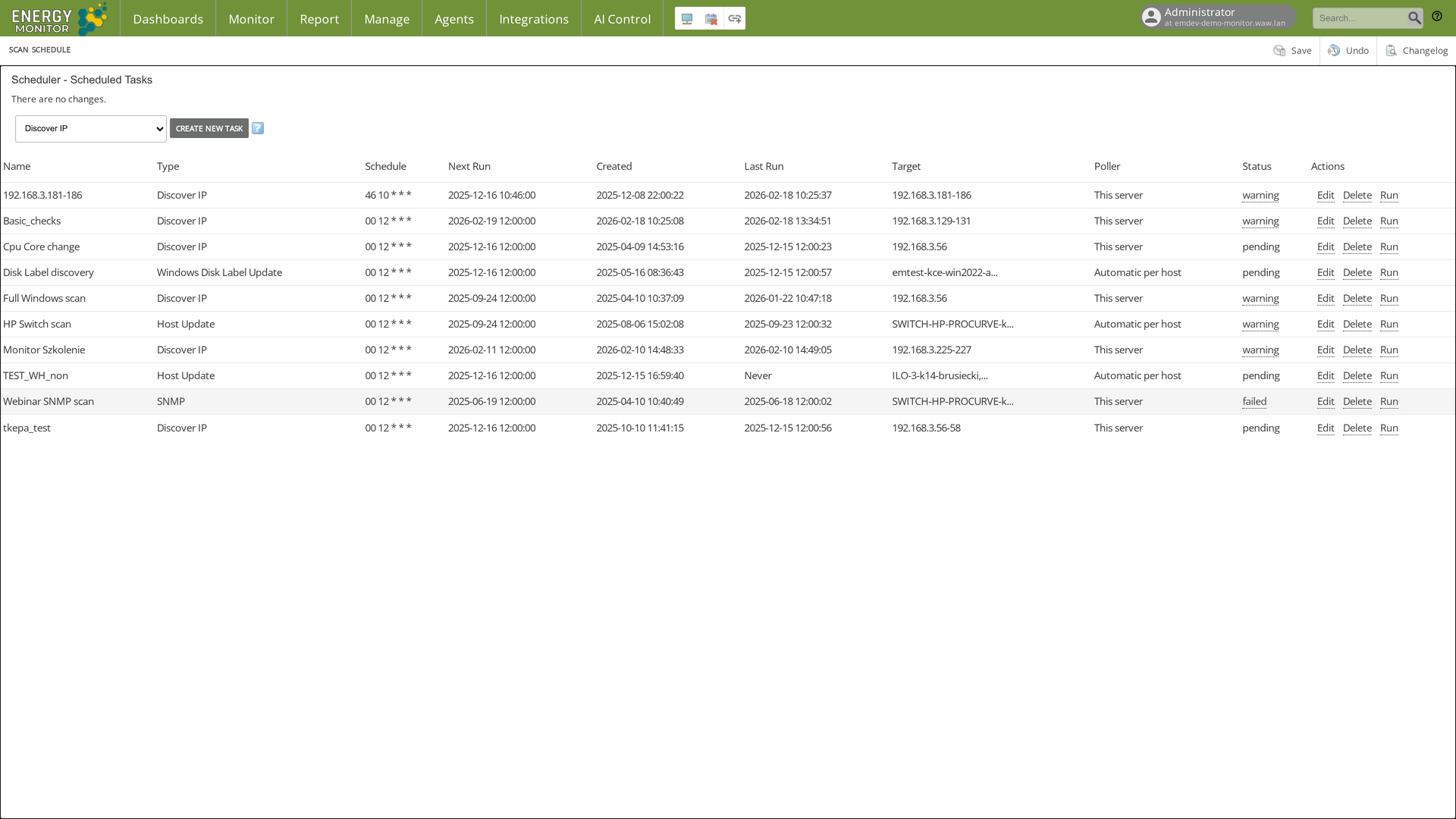The height and width of the screenshot is (819, 1456).
Task: Run the Cpu Core change task
Action: tap(1389, 247)
